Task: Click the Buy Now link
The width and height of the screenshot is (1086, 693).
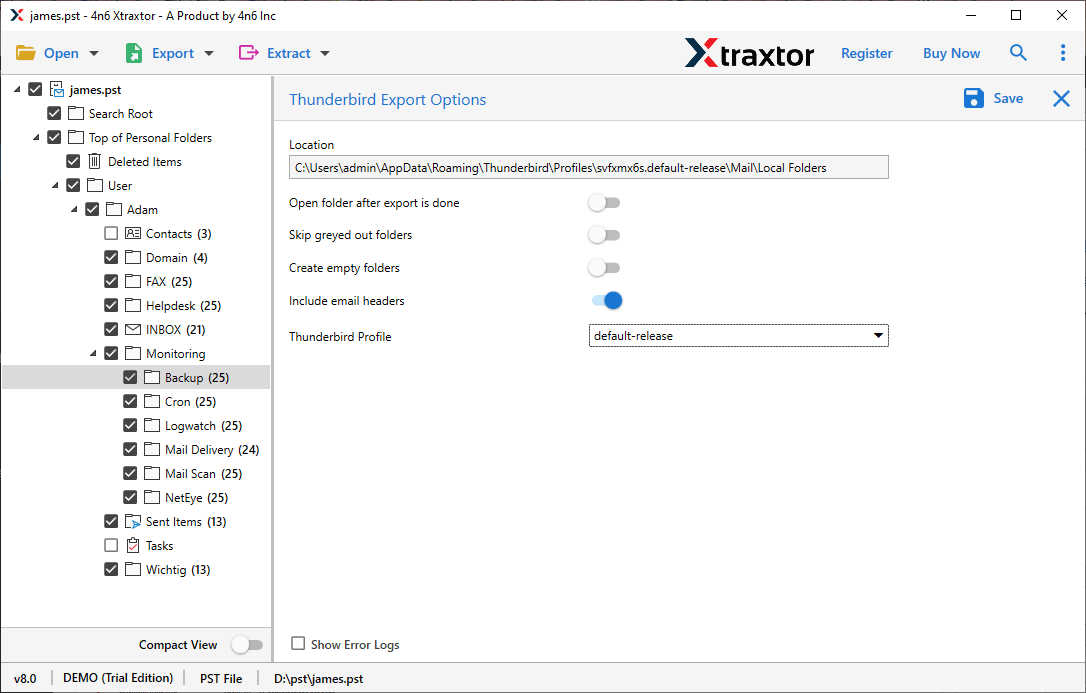Action: (951, 52)
